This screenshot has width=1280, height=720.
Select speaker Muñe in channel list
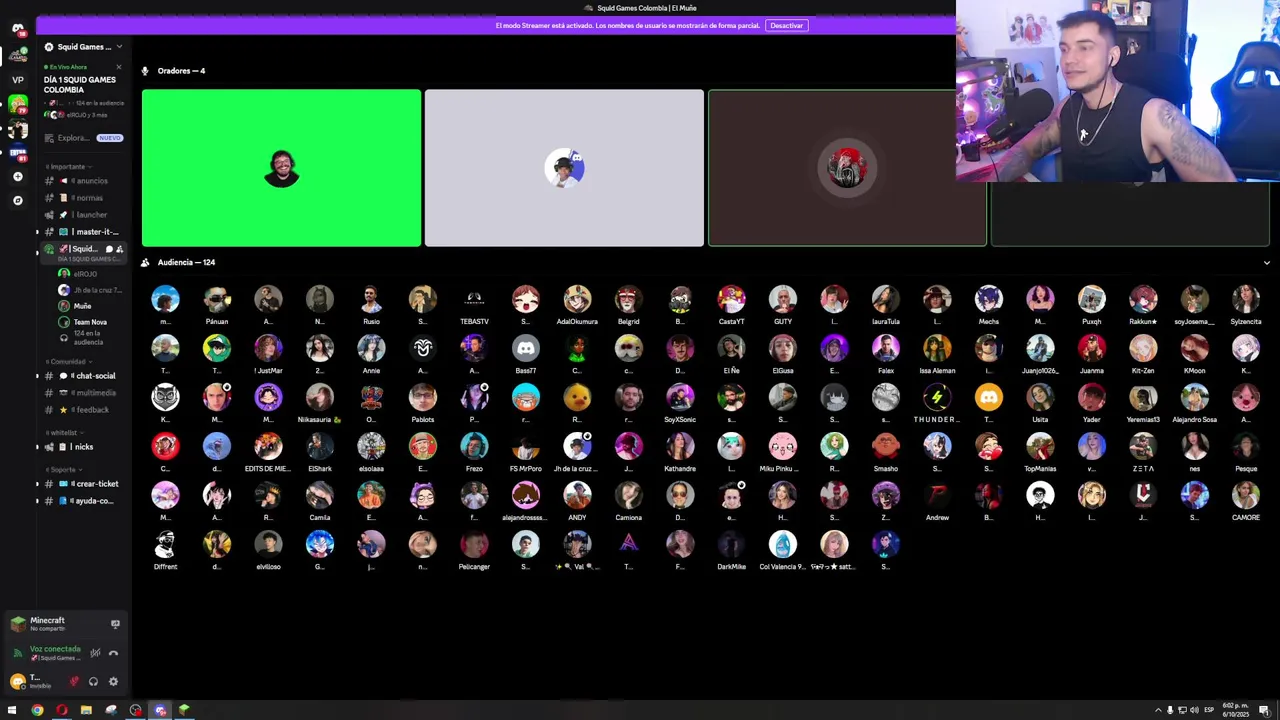[x=90, y=306]
